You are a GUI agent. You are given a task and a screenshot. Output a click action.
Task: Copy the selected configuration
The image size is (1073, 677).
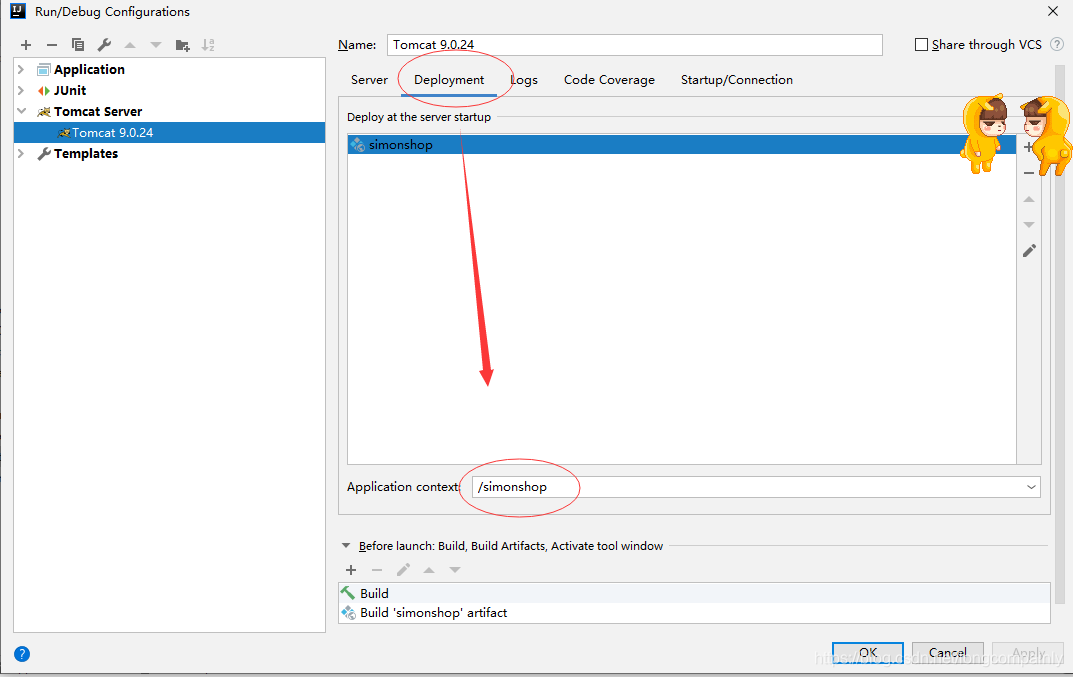[x=78, y=45]
